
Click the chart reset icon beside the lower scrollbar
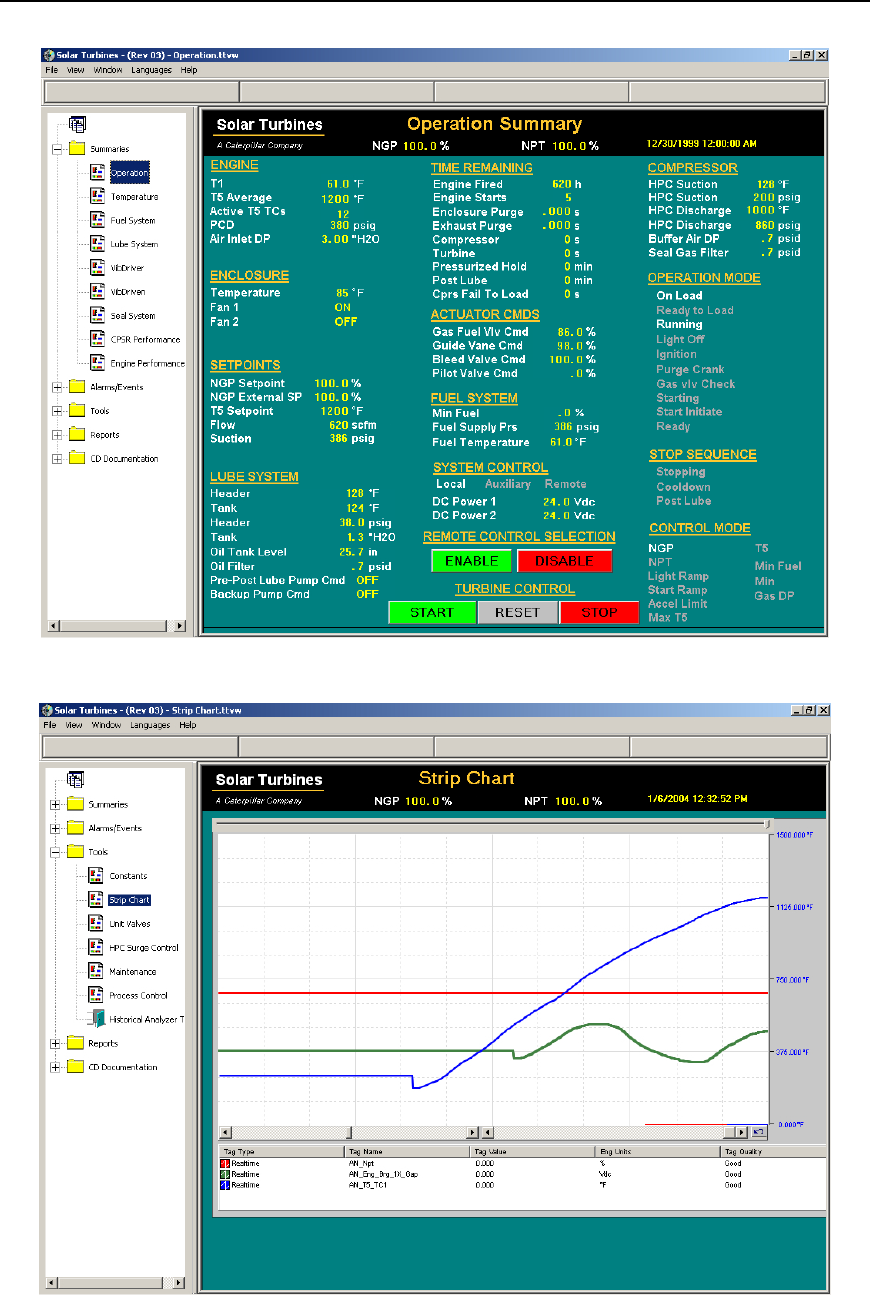pyautogui.click(x=758, y=1132)
